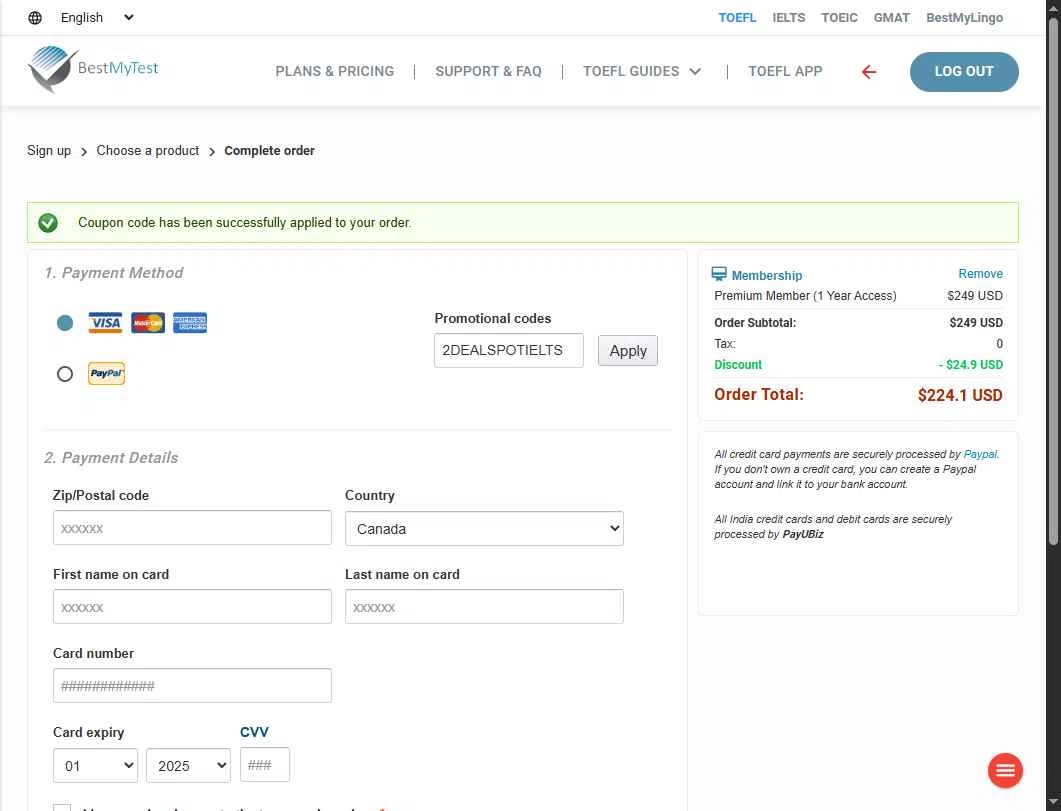Select the PayPal payment radio button

(x=65, y=373)
